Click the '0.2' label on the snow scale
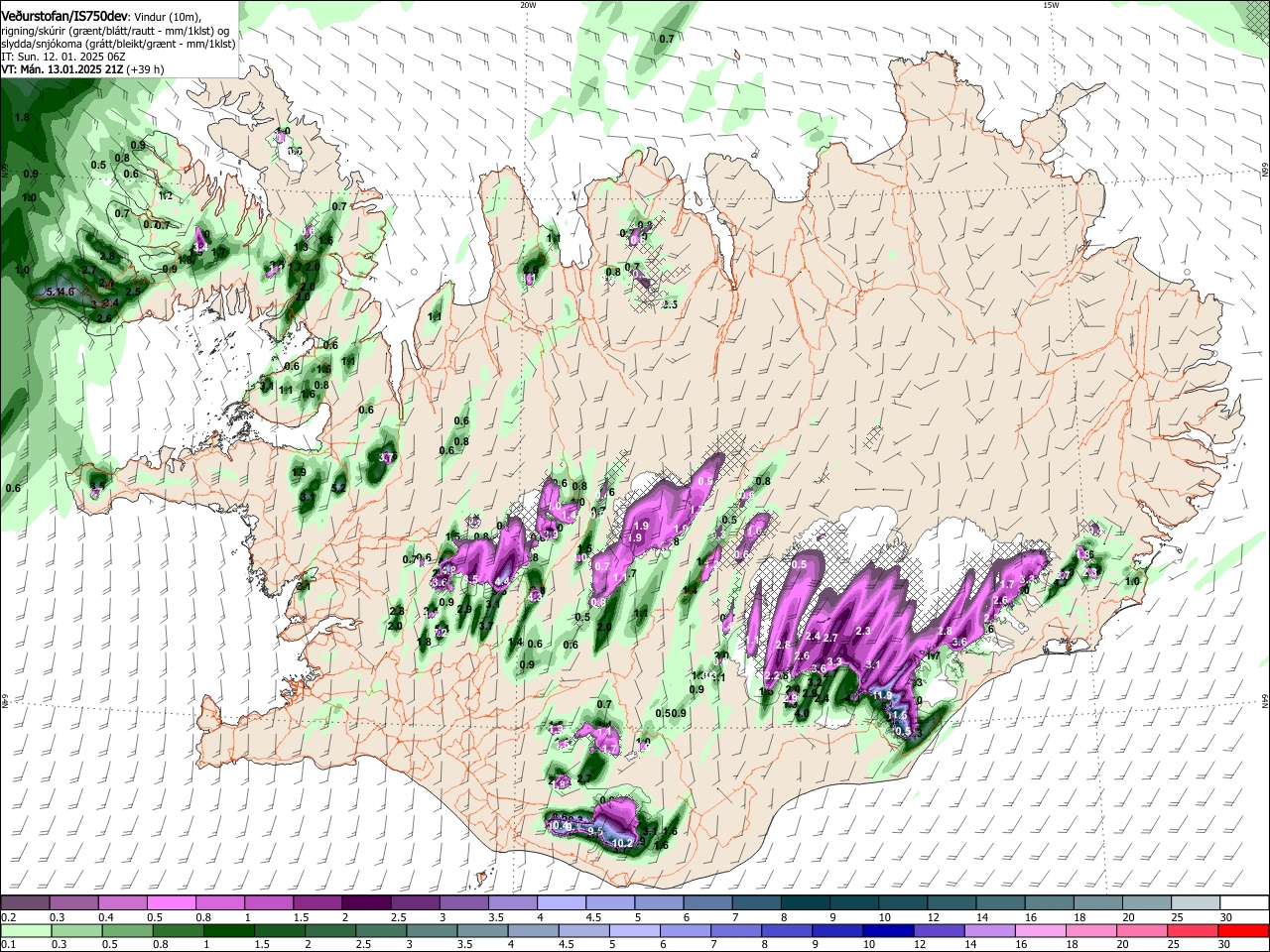Viewport: 1270px width, 952px height. click(x=8, y=917)
